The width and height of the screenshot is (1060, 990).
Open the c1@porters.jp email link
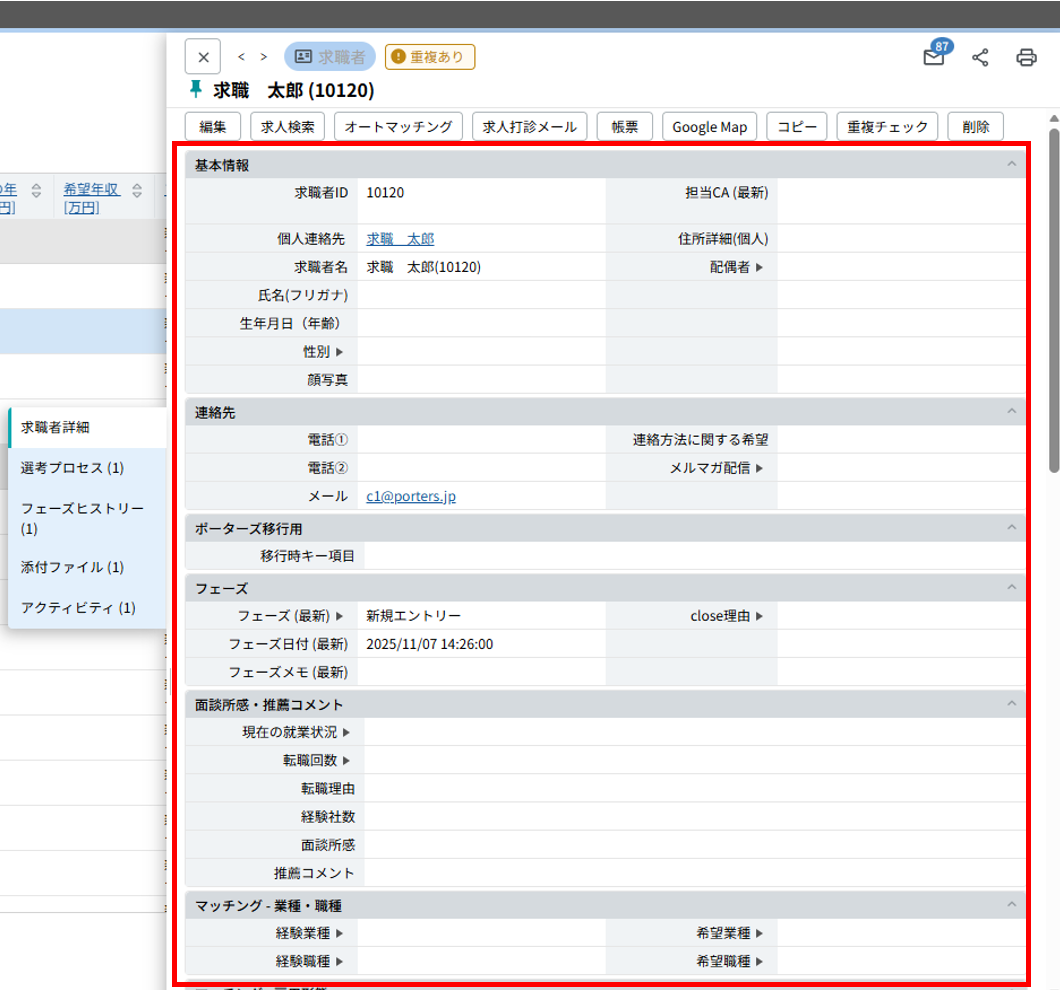pos(411,496)
